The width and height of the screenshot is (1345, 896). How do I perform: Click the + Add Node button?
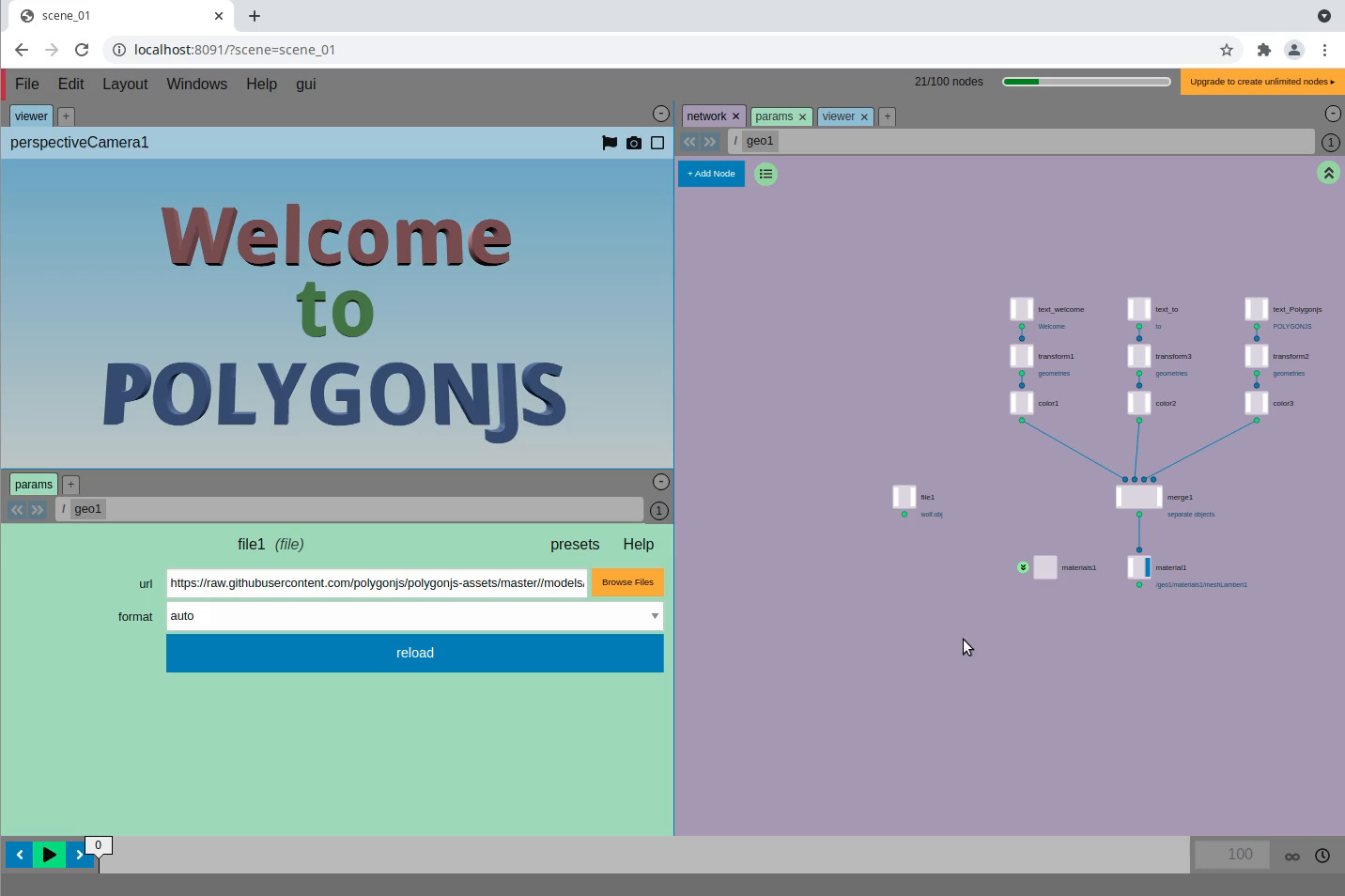click(x=711, y=174)
